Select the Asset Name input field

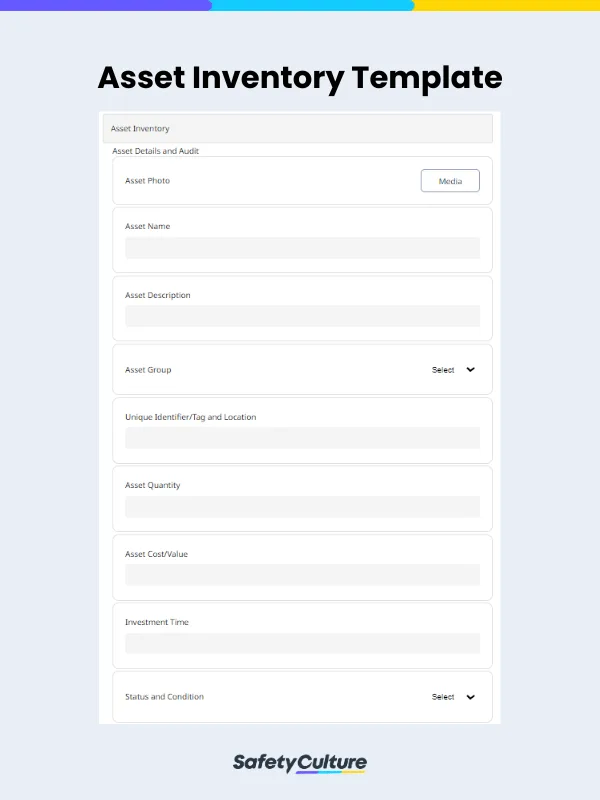point(302,248)
